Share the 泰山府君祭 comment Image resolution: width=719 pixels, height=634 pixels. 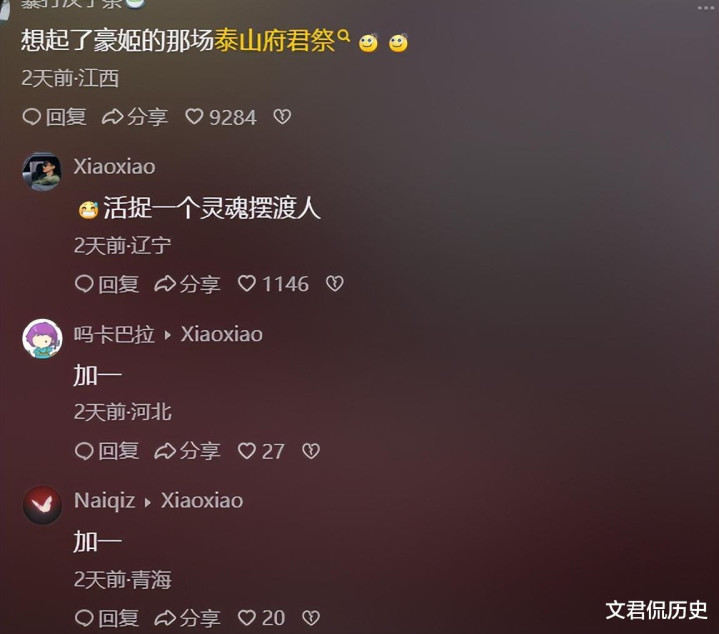pyautogui.click(x=134, y=117)
